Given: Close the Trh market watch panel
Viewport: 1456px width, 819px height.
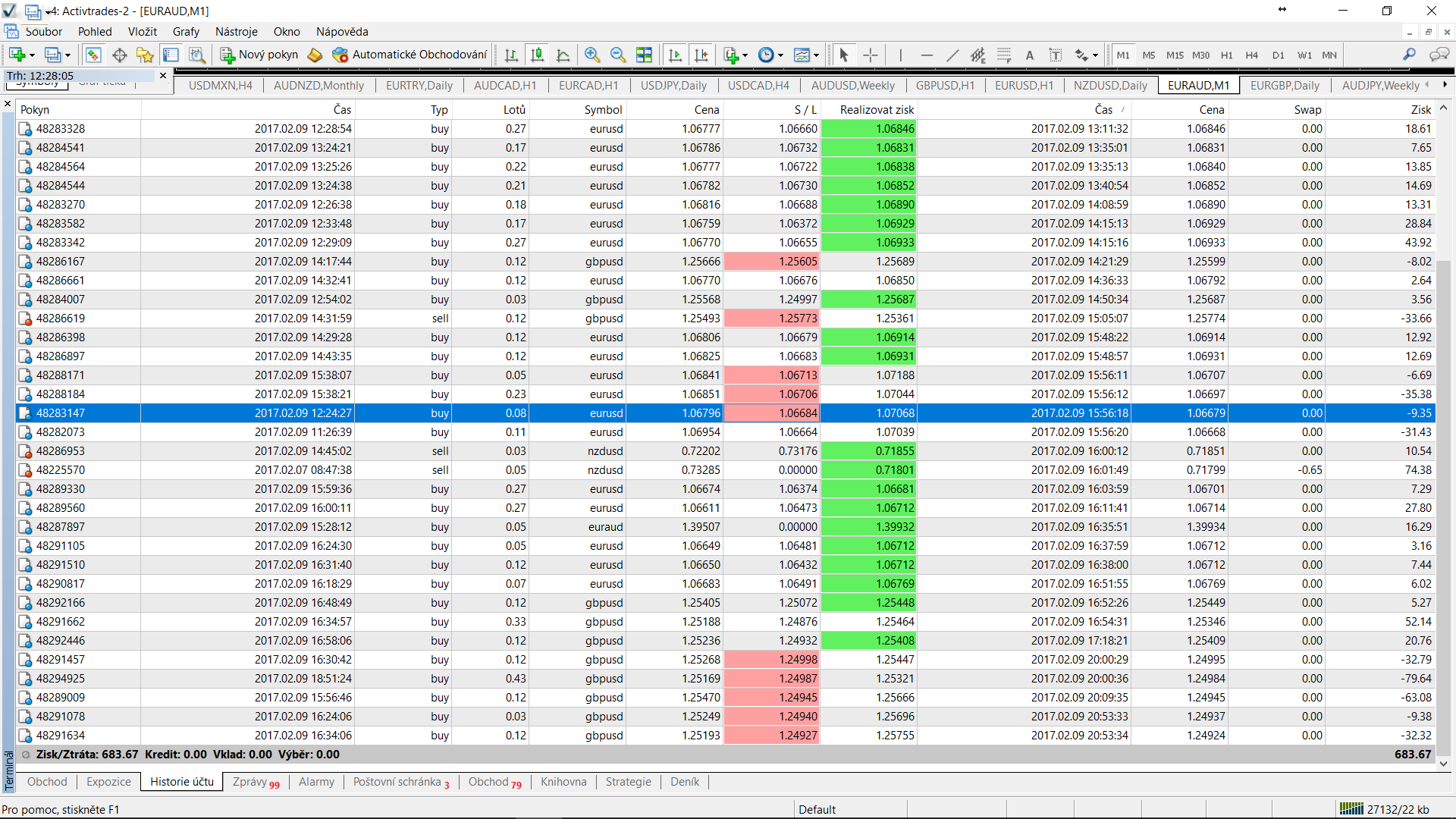Looking at the screenshot, I should (x=162, y=76).
